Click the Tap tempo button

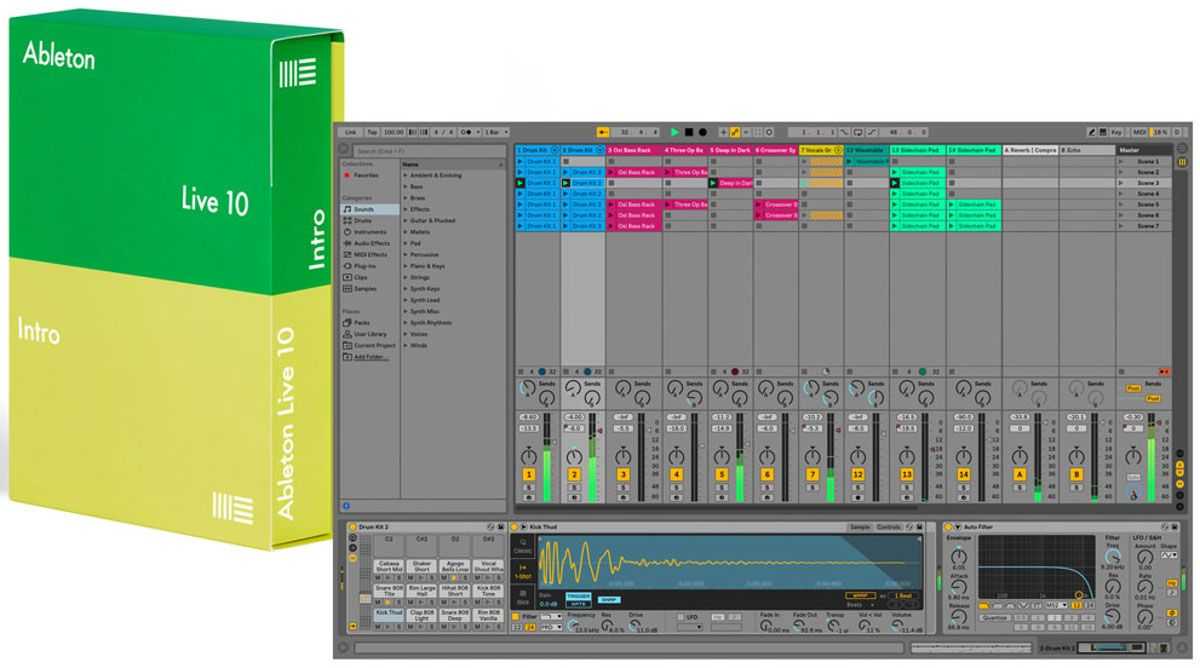[372, 132]
